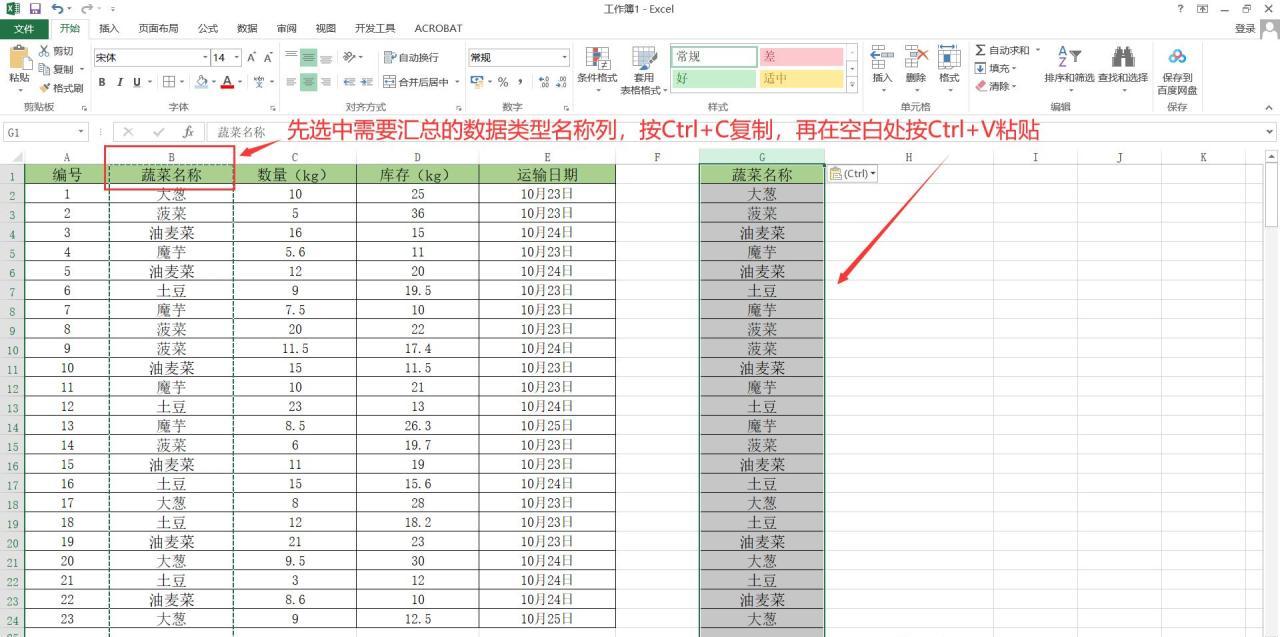Viewport: 1280px width, 637px height.
Task: Apply the red font color A
Action: tap(227, 82)
